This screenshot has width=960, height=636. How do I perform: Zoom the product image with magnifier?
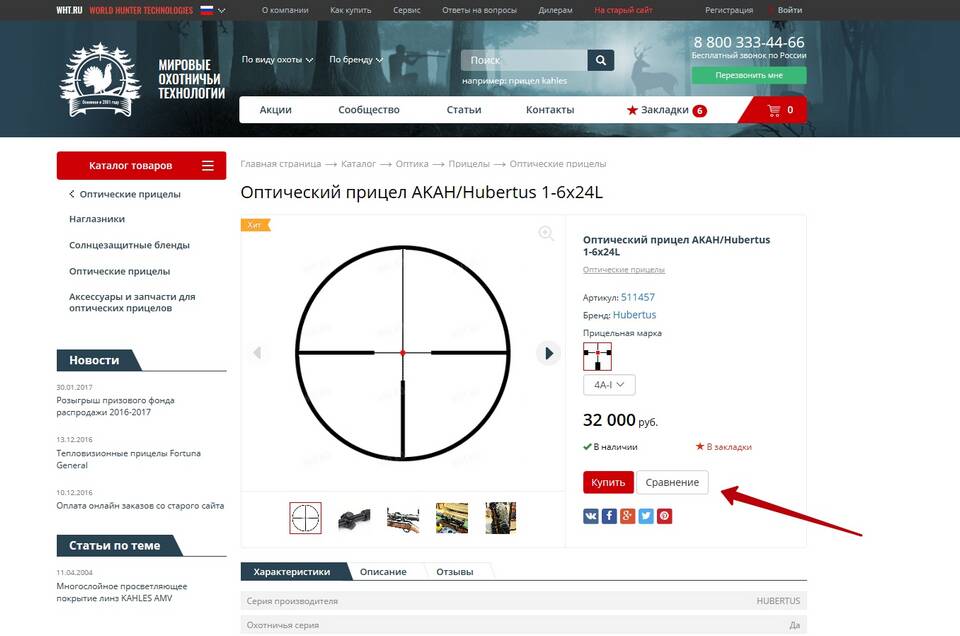click(x=546, y=233)
